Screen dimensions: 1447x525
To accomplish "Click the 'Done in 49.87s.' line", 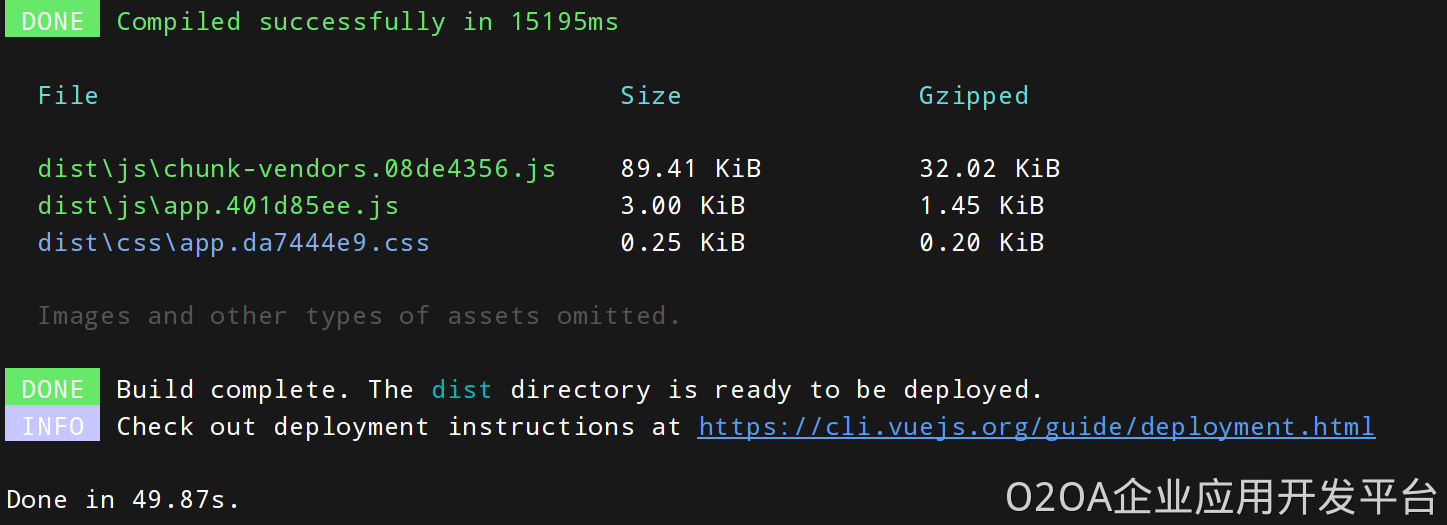I will tap(123, 500).
